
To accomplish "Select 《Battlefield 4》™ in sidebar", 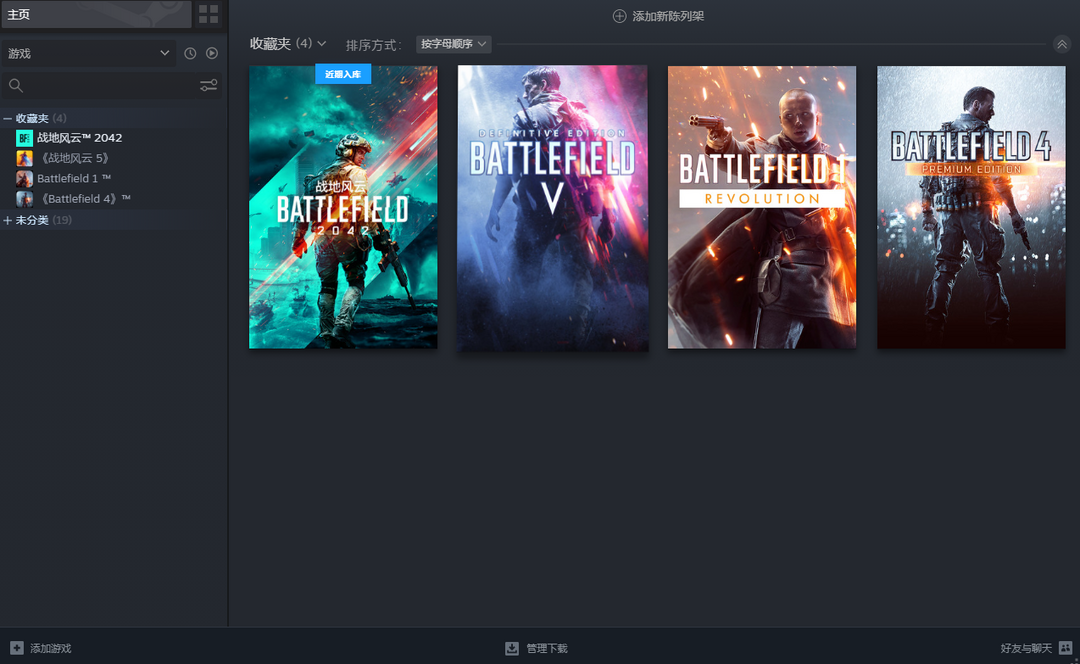I will pyautogui.click(x=85, y=198).
